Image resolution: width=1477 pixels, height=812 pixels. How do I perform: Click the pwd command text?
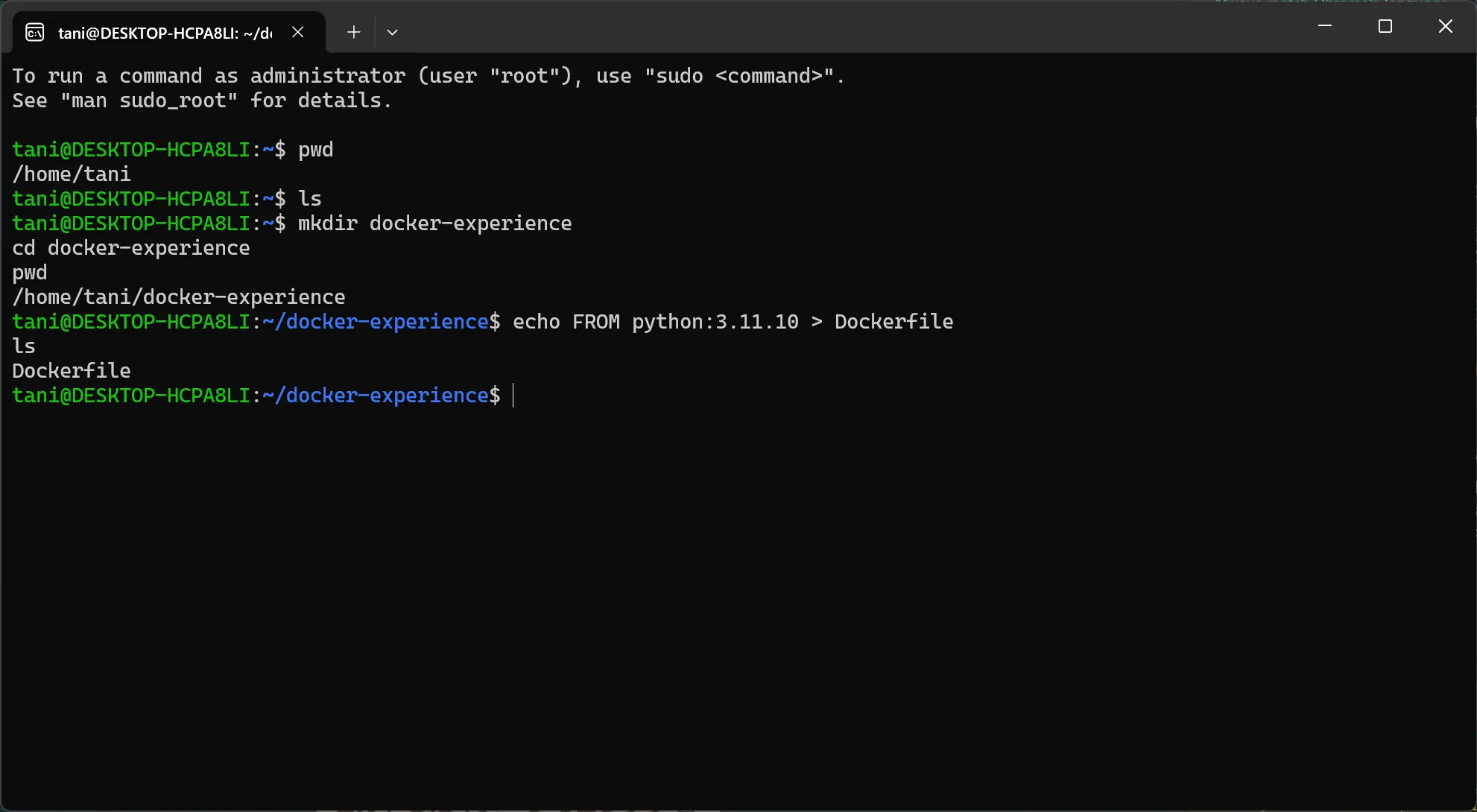(315, 149)
